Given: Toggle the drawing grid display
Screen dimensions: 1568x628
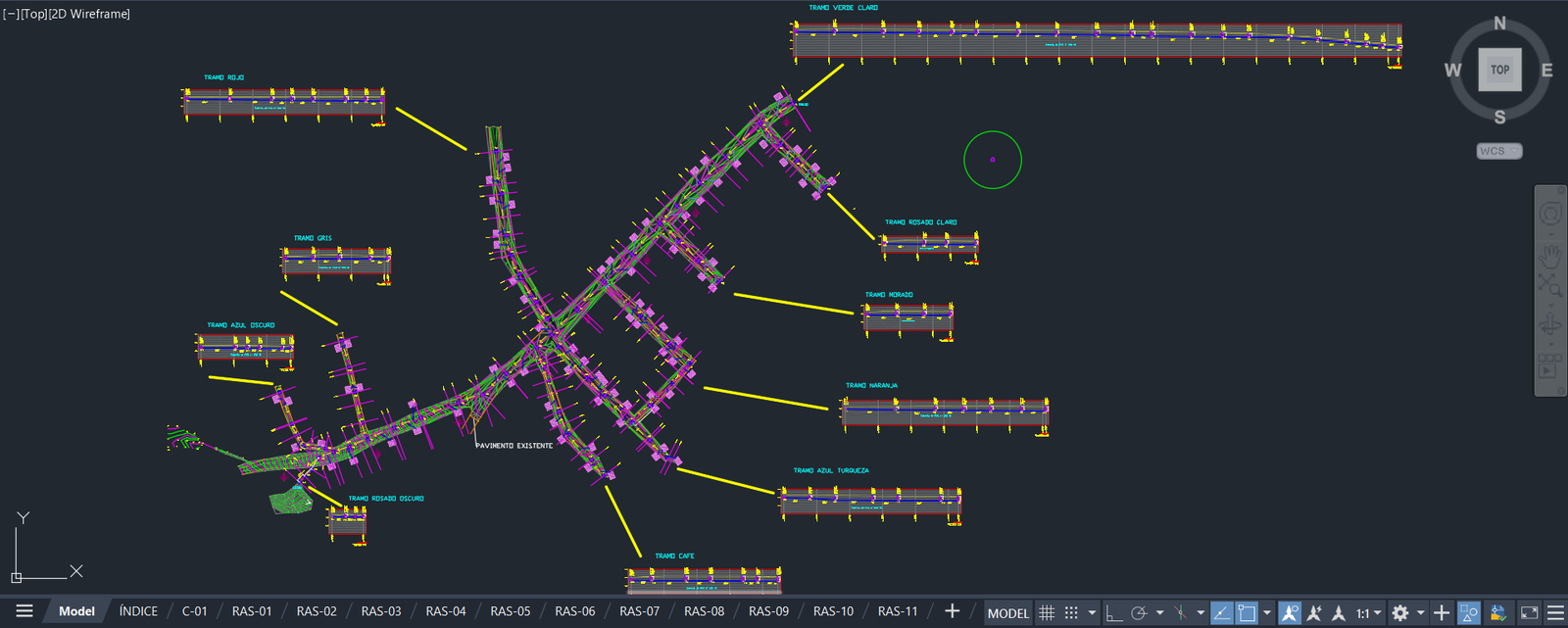Looking at the screenshot, I should (1047, 612).
